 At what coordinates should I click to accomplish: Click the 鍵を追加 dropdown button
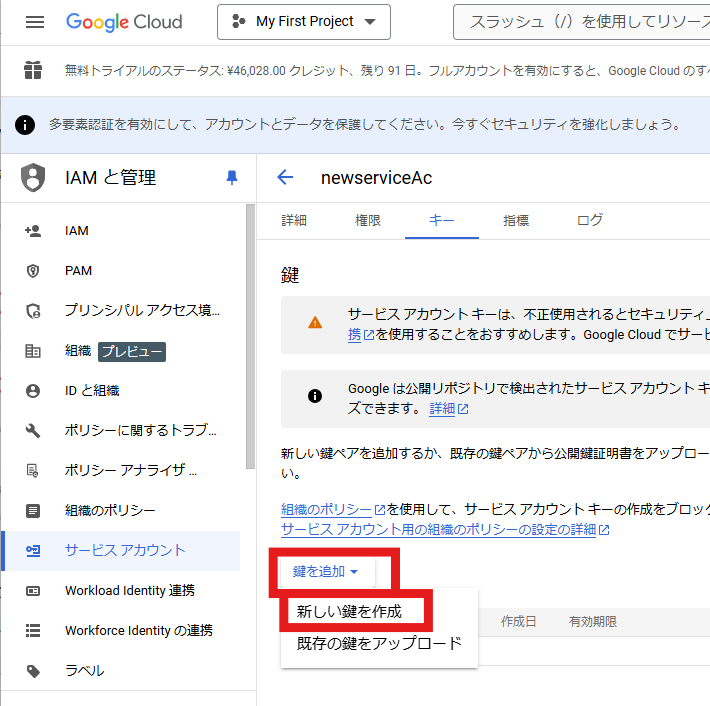327,572
